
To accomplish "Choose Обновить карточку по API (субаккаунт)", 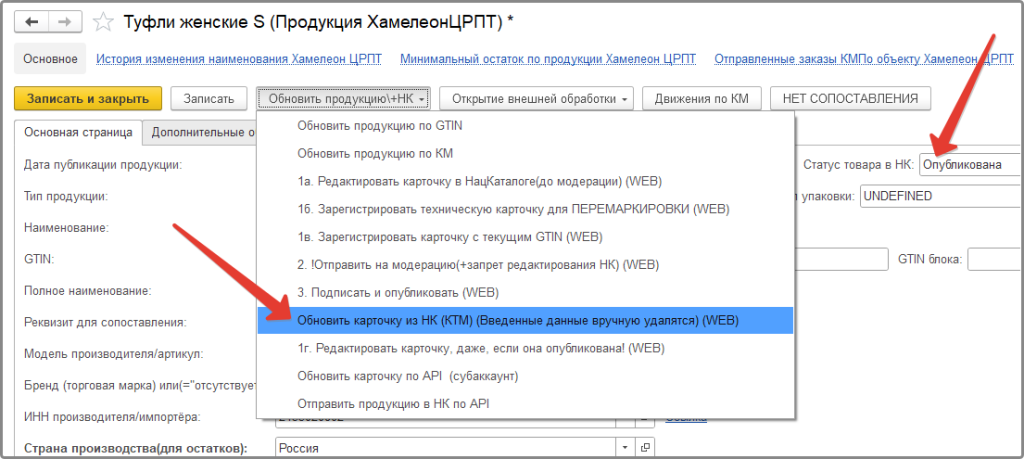I will tap(525, 377).
